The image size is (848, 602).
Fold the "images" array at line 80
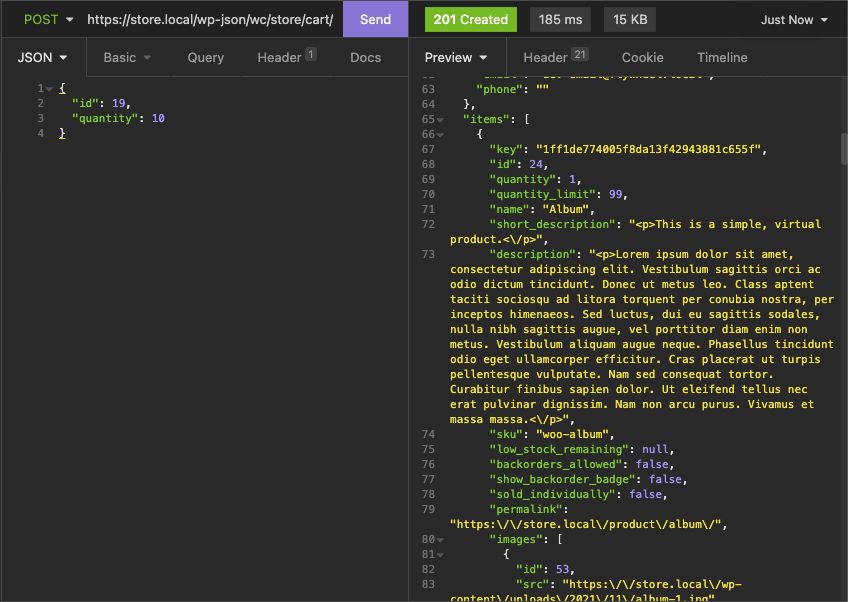click(x=442, y=539)
